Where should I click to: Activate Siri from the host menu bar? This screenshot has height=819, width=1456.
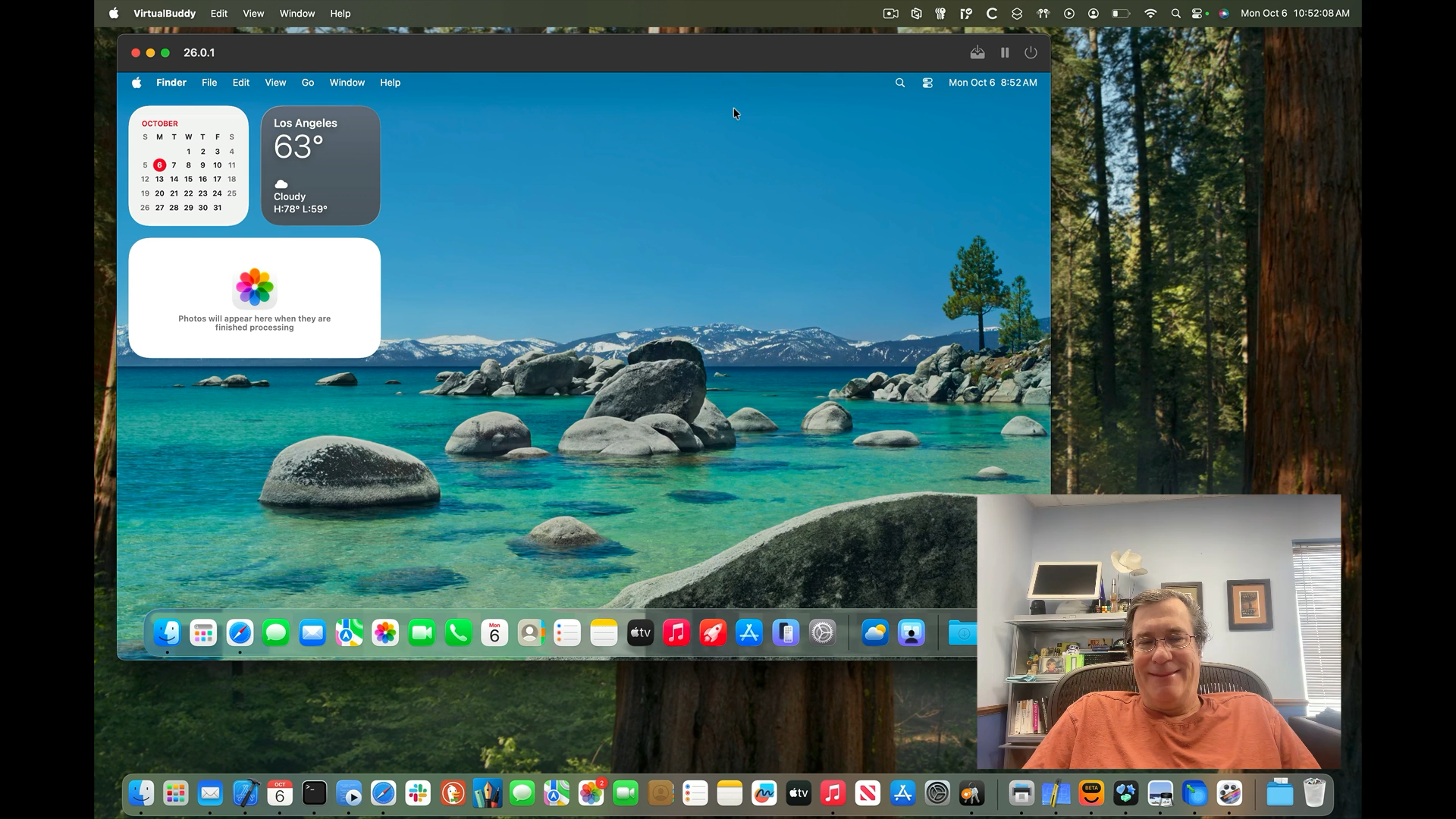(x=1224, y=14)
